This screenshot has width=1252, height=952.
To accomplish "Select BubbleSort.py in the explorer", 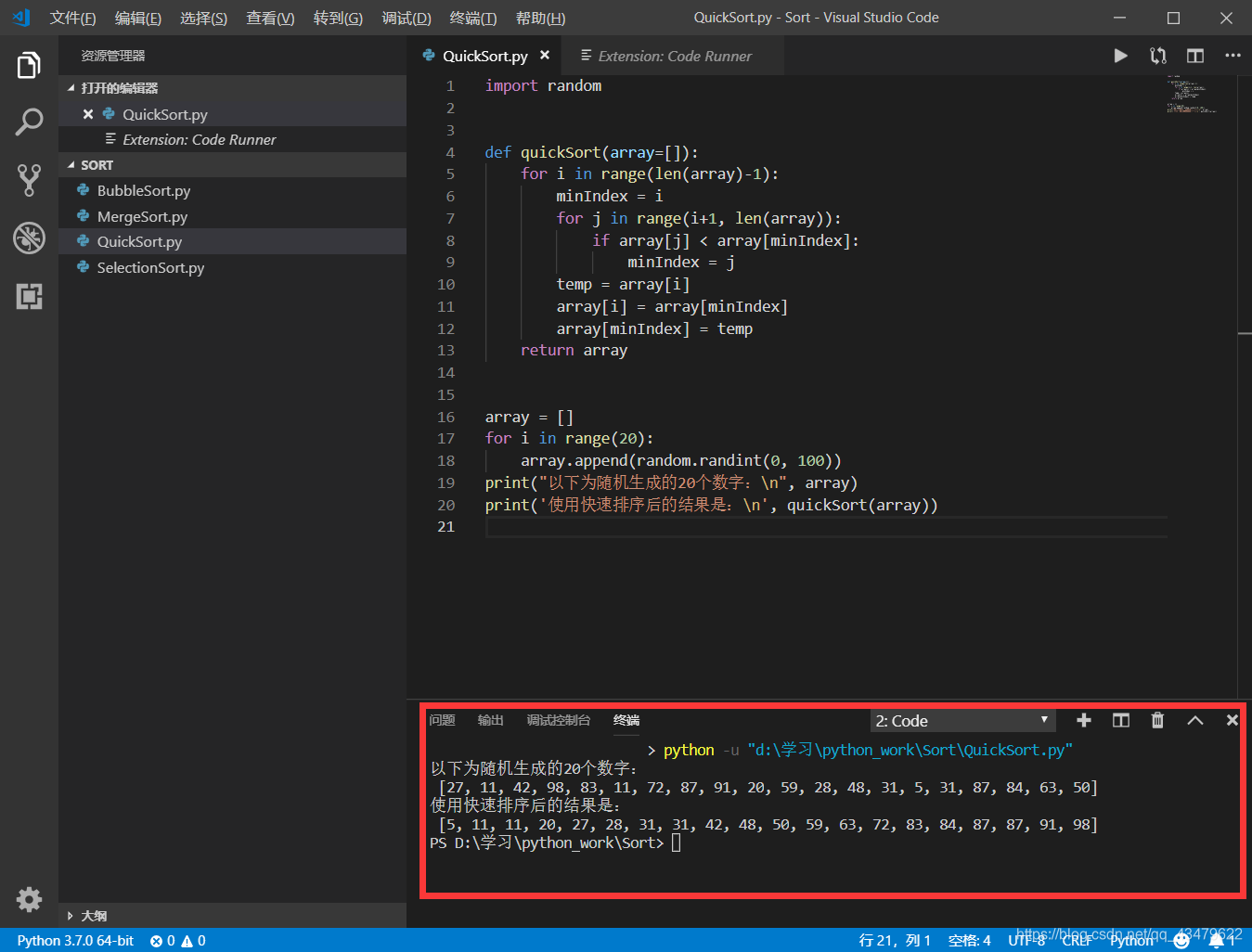I will (143, 190).
